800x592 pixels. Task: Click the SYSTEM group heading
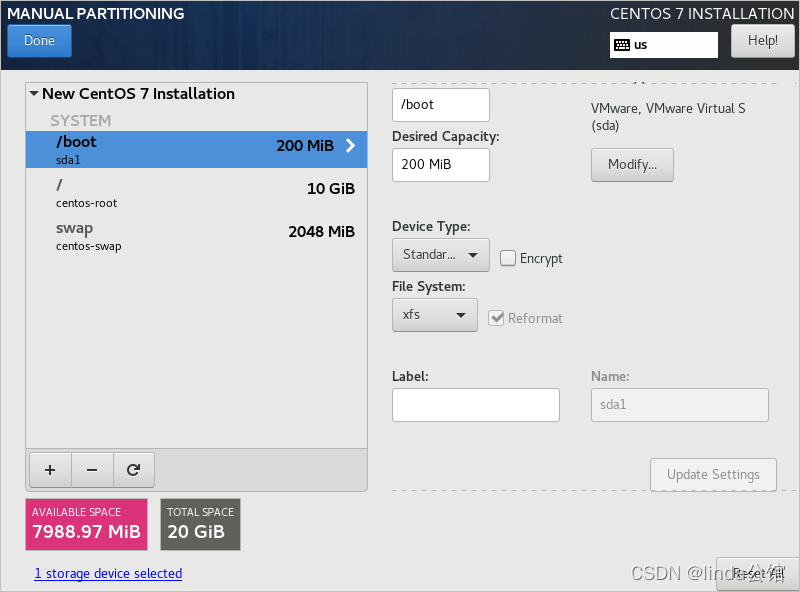(x=81, y=121)
